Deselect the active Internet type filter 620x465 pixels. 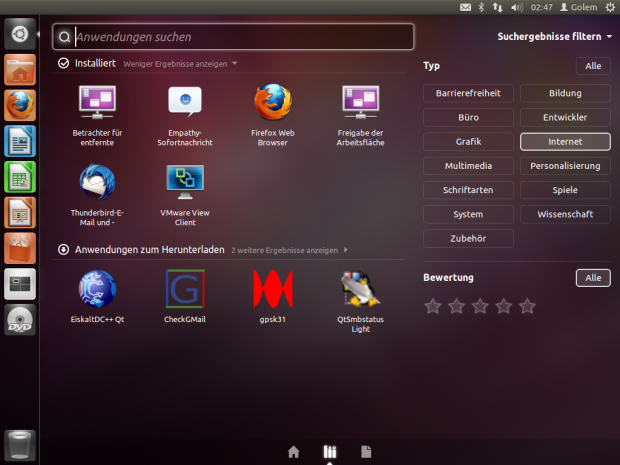pyautogui.click(x=565, y=142)
